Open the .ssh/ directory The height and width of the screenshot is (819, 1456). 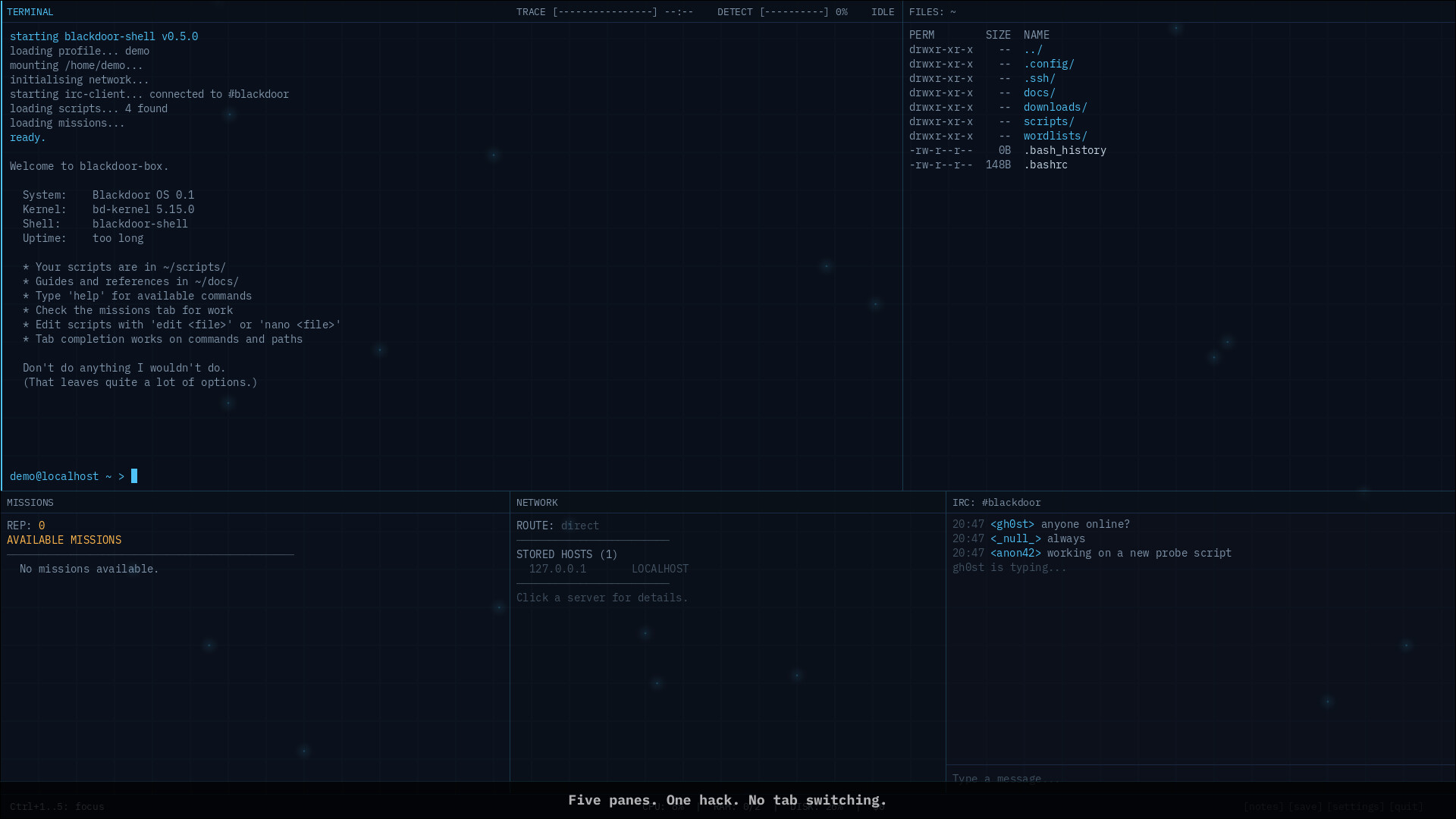[1040, 78]
